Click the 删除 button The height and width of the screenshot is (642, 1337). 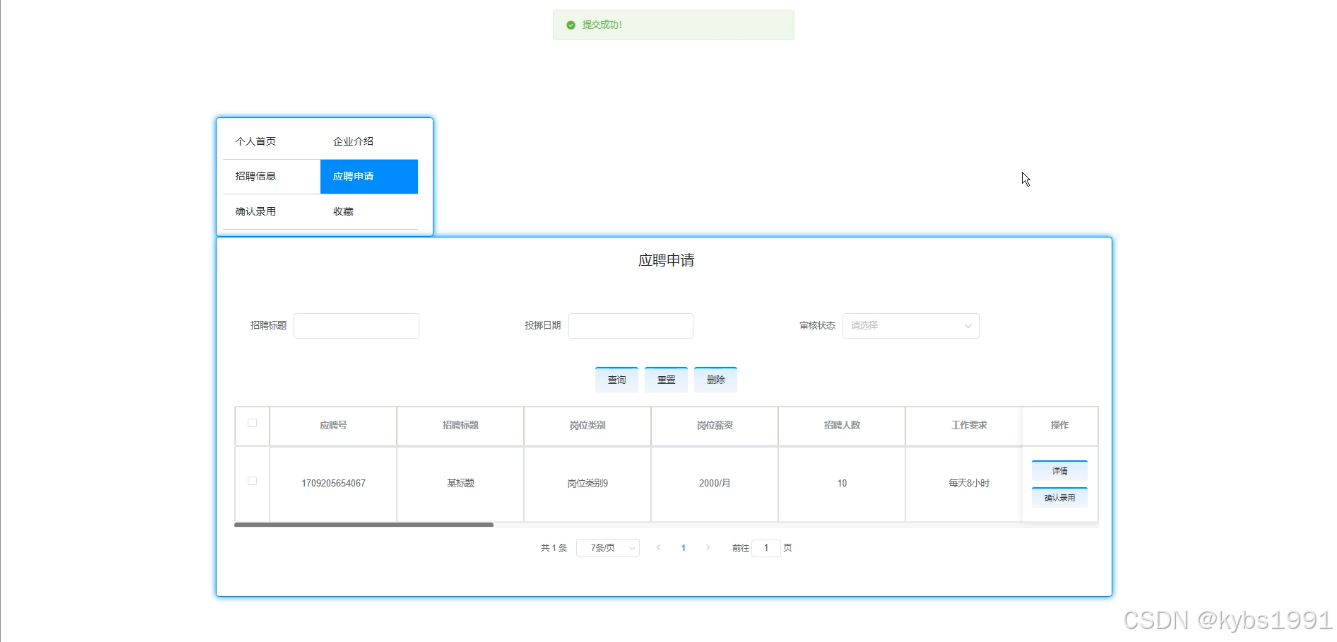tap(715, 380)
